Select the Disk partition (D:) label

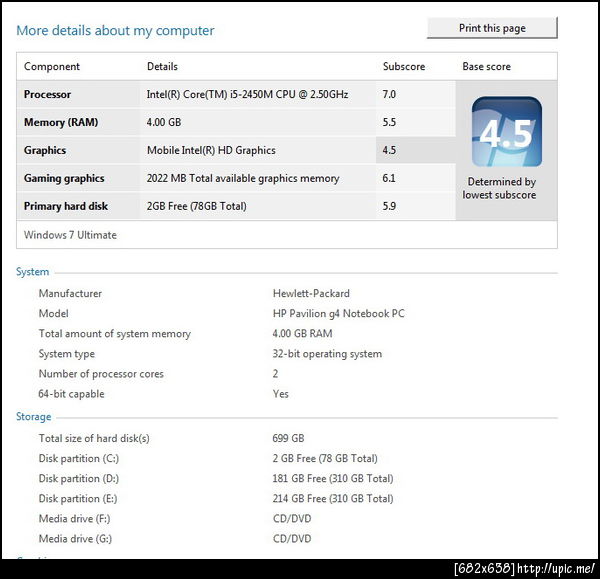tap(79, 479)
